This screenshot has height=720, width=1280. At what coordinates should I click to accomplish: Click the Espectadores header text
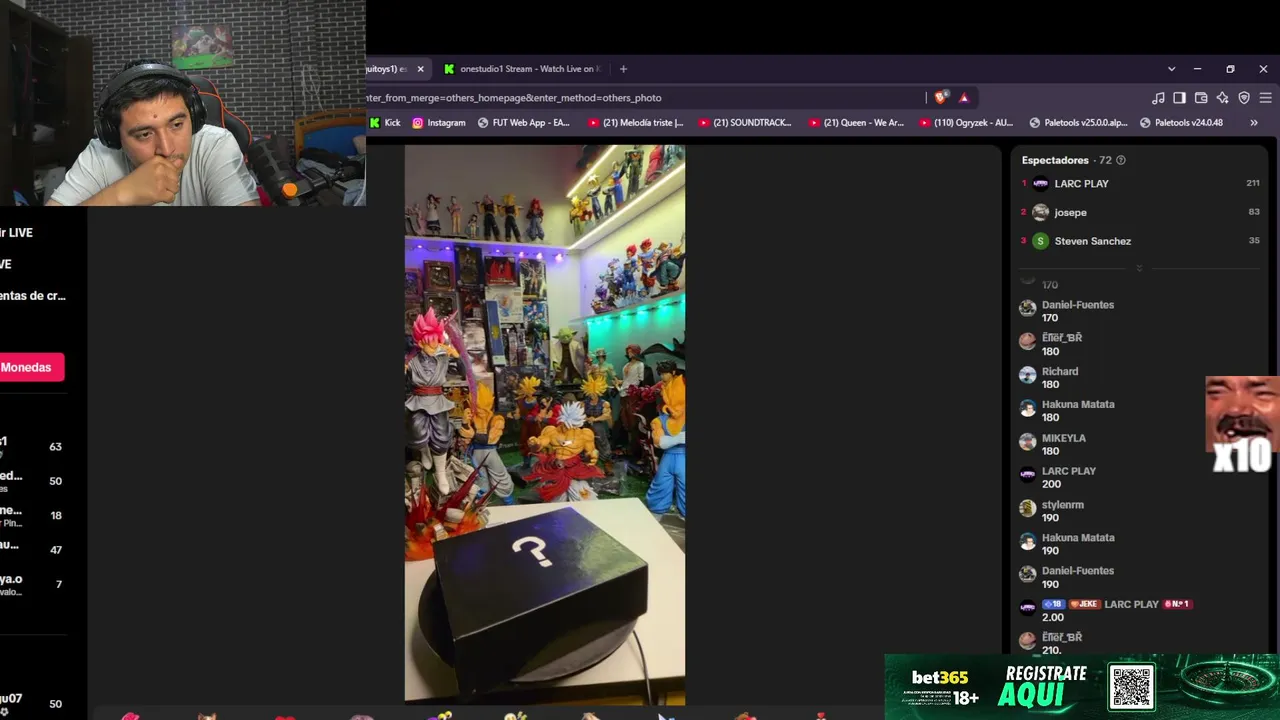tap(1055, 160)
